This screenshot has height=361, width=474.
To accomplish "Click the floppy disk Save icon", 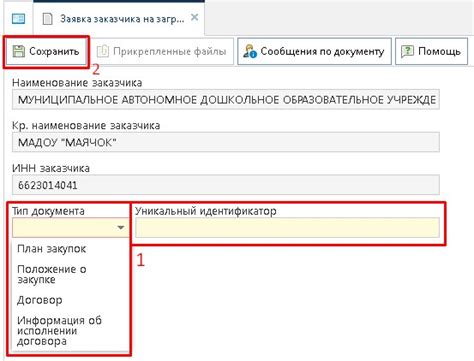I will 19,52.
